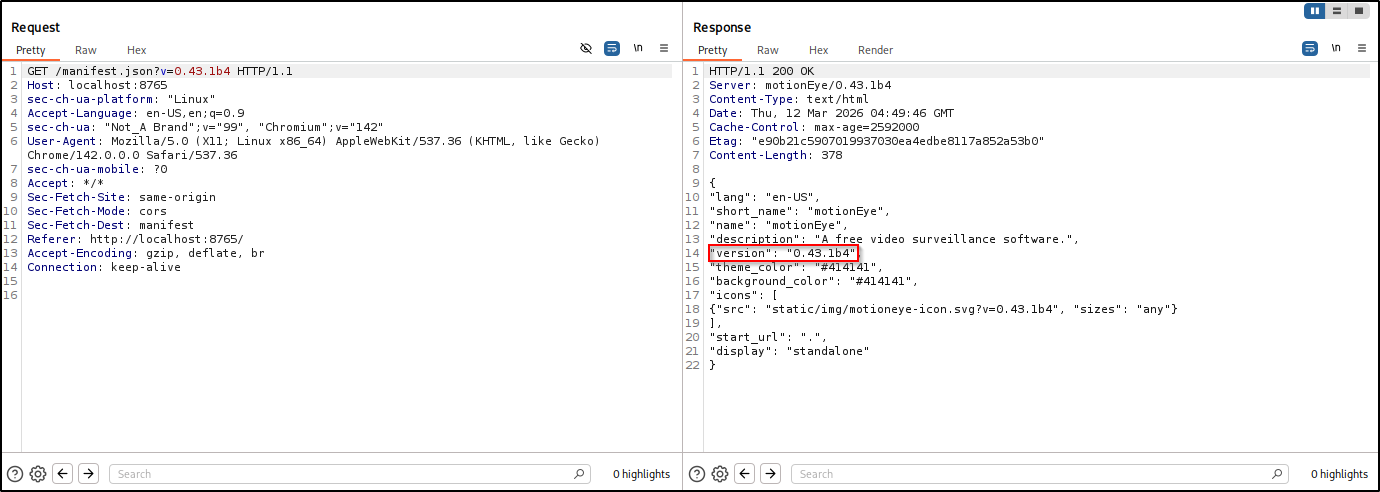Toggle word wrap icon in Request pane
1380x492 pixels.
pos(612,48)
